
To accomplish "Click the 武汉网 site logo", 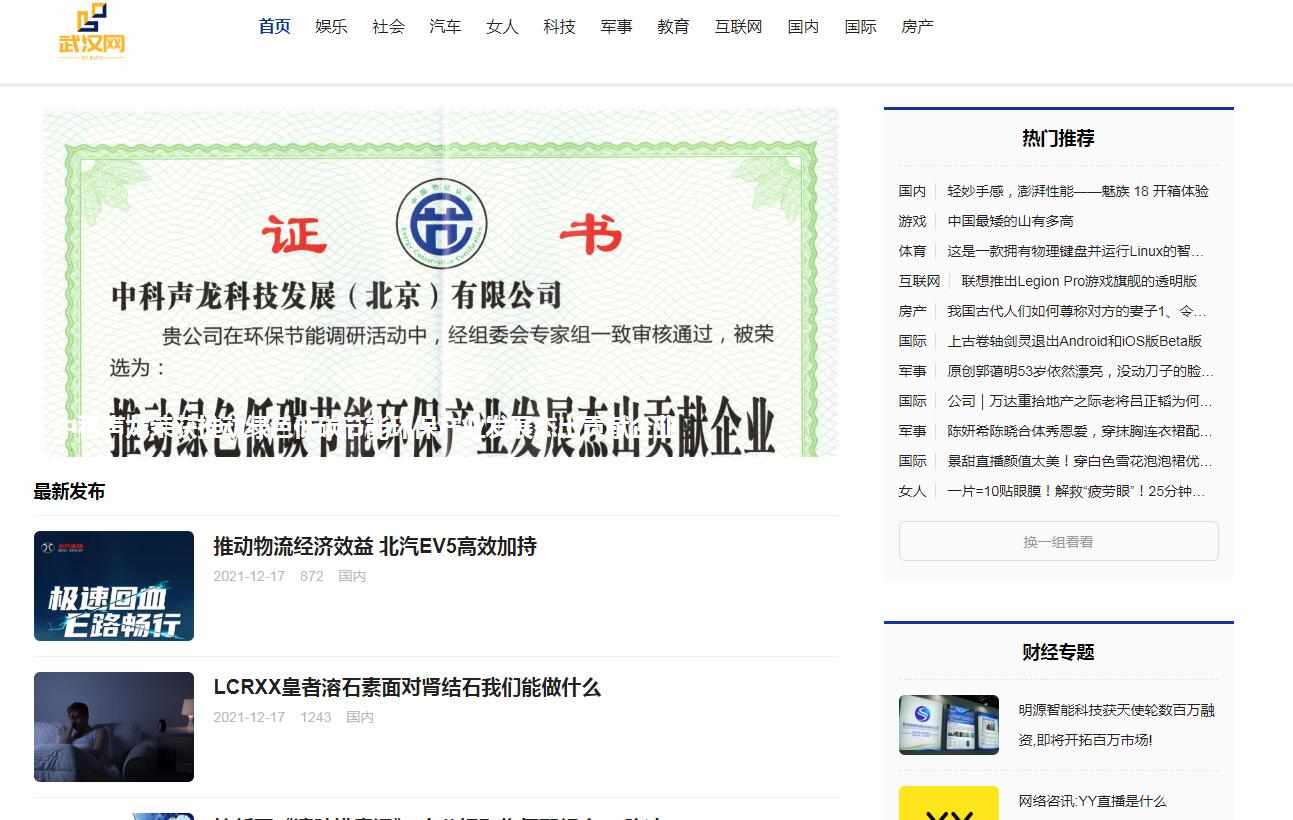I will tap(92, 32).
